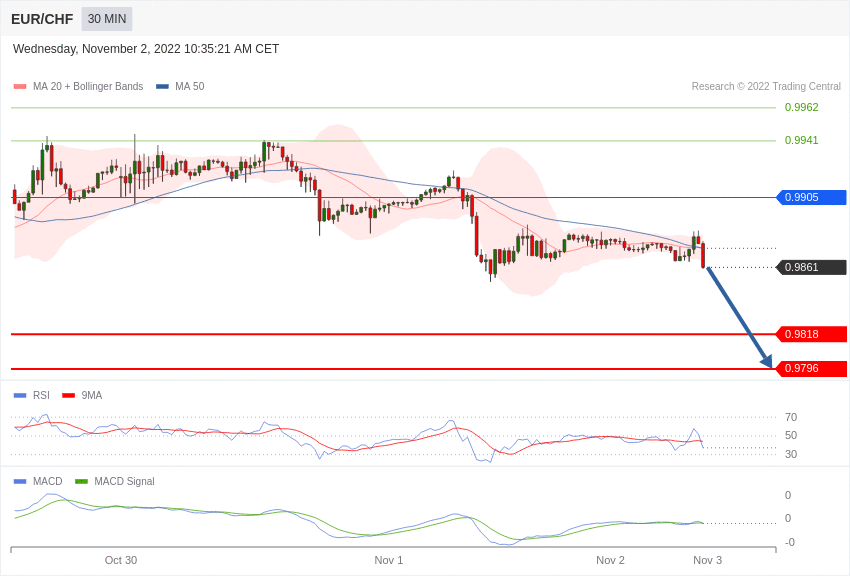The height and width of the screenshot is (576, 850).
Task: Click the MA 20 + Bollinger Bands legend text
Action: point(88,86)
